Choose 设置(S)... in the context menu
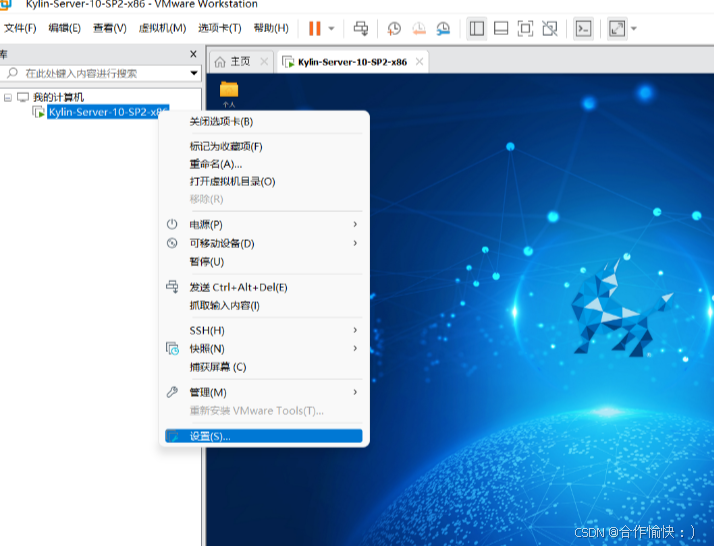Screen dimensions: 714x546 264,436
